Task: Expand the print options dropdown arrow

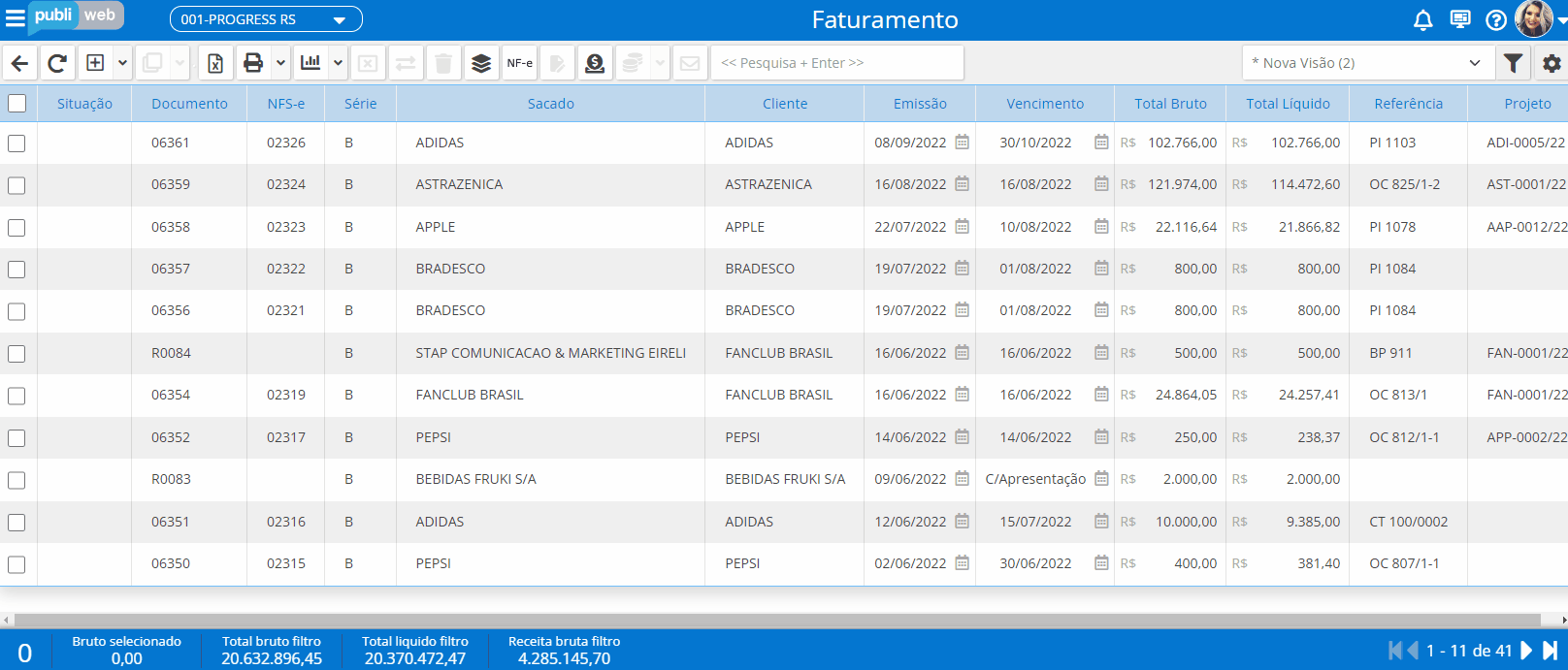Action: (x=280, y=63)
